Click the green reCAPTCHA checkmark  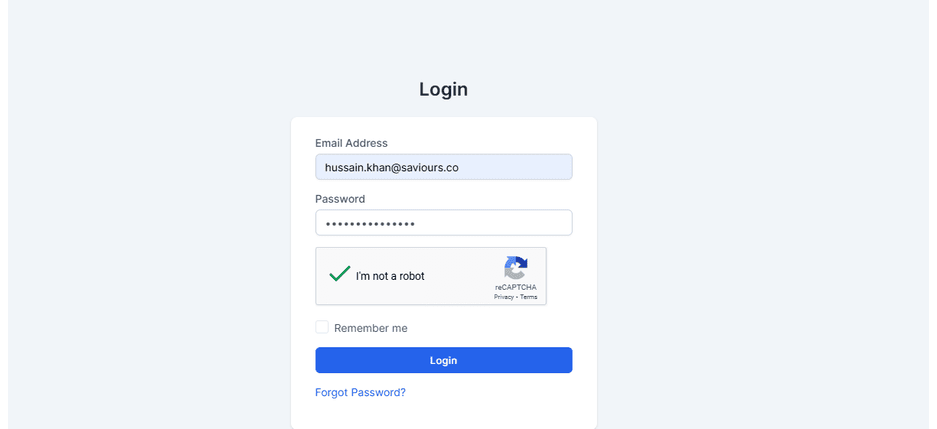339,274
